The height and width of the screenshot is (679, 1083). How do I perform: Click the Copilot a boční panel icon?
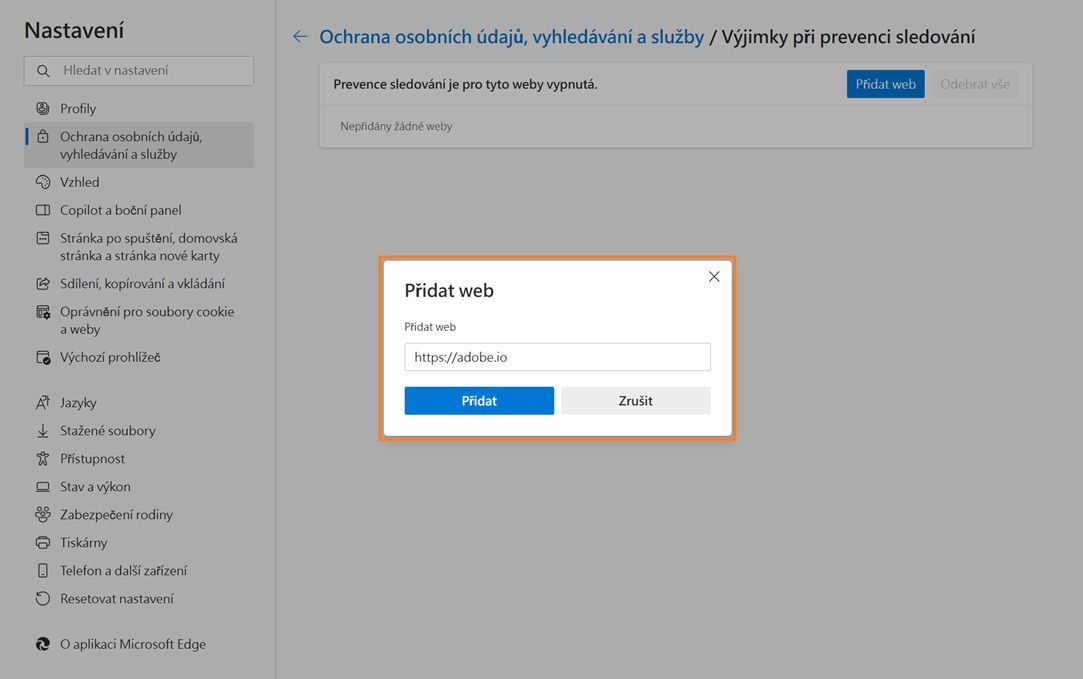41,210
